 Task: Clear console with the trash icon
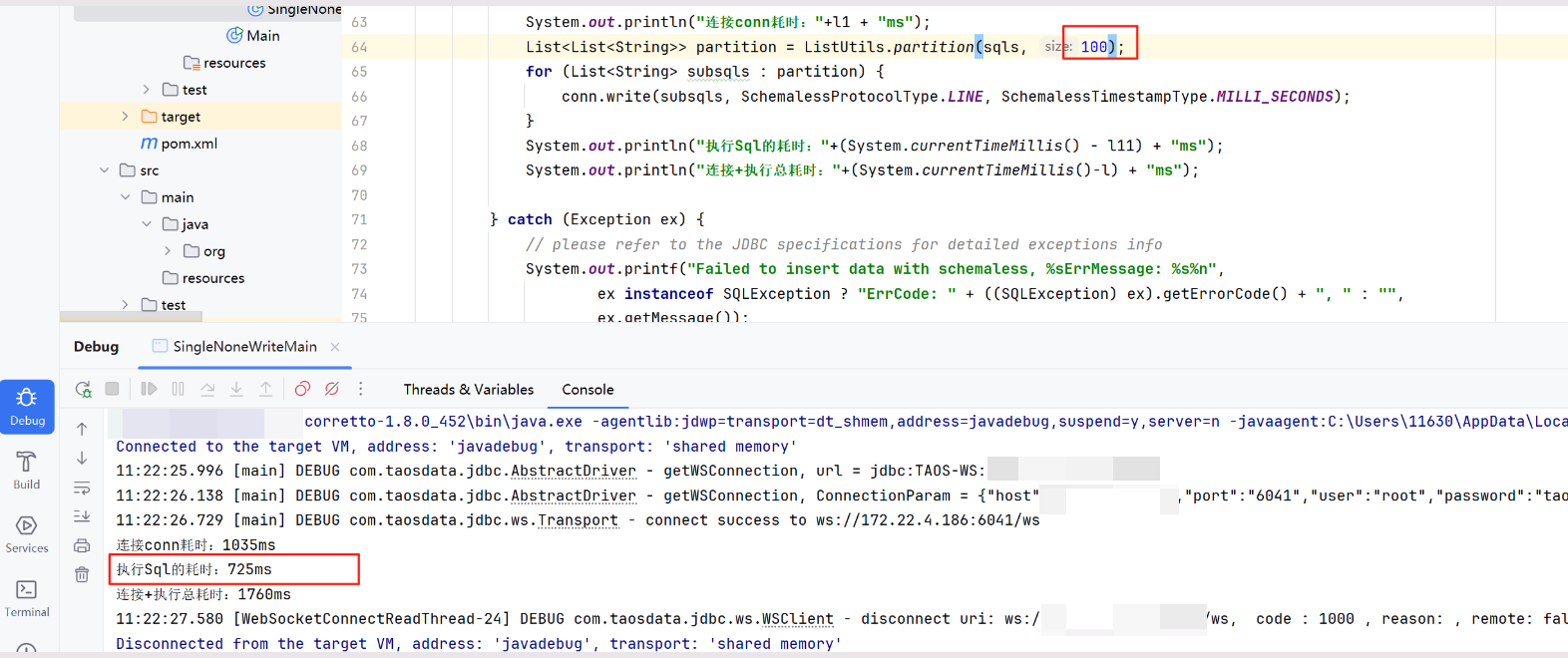[x=82, y=574]
